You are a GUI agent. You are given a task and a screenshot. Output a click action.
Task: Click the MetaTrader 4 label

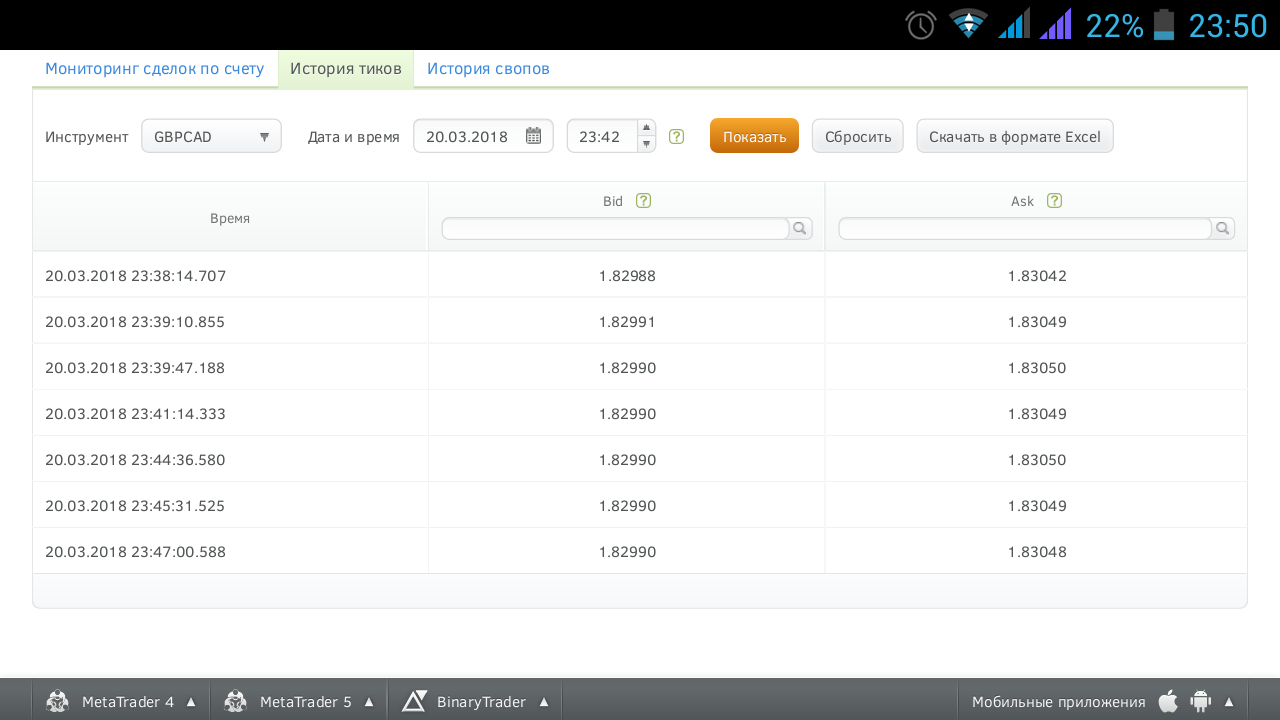coord(128,702)
